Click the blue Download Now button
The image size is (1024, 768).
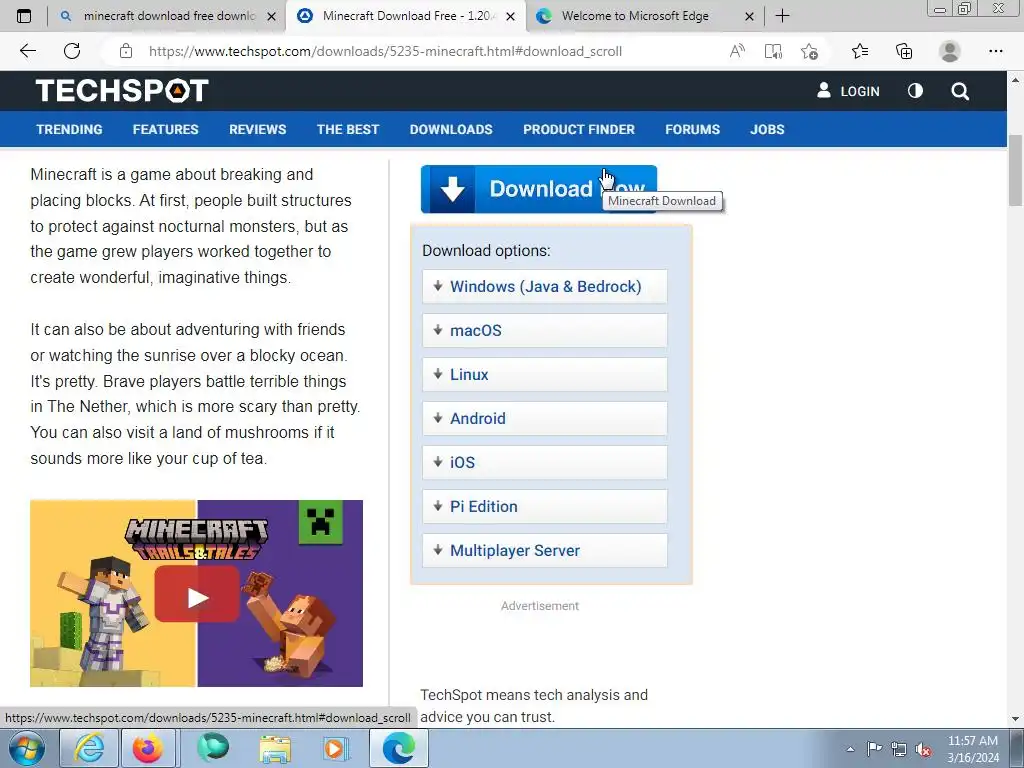pyautogui.click(x=539, y=189)
